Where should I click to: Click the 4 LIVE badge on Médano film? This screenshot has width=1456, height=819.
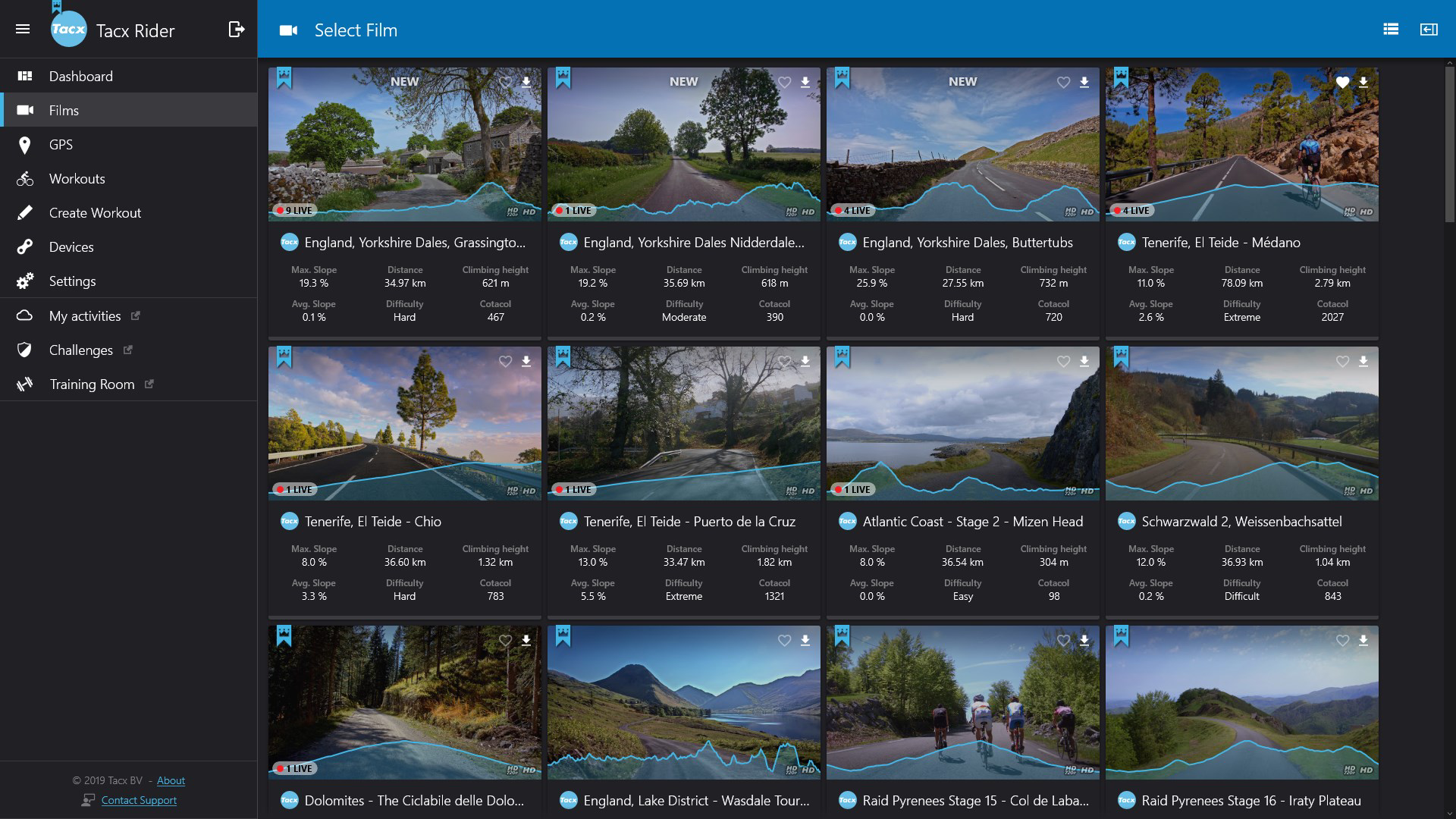pyautogui.click(x=1131, y=210)
